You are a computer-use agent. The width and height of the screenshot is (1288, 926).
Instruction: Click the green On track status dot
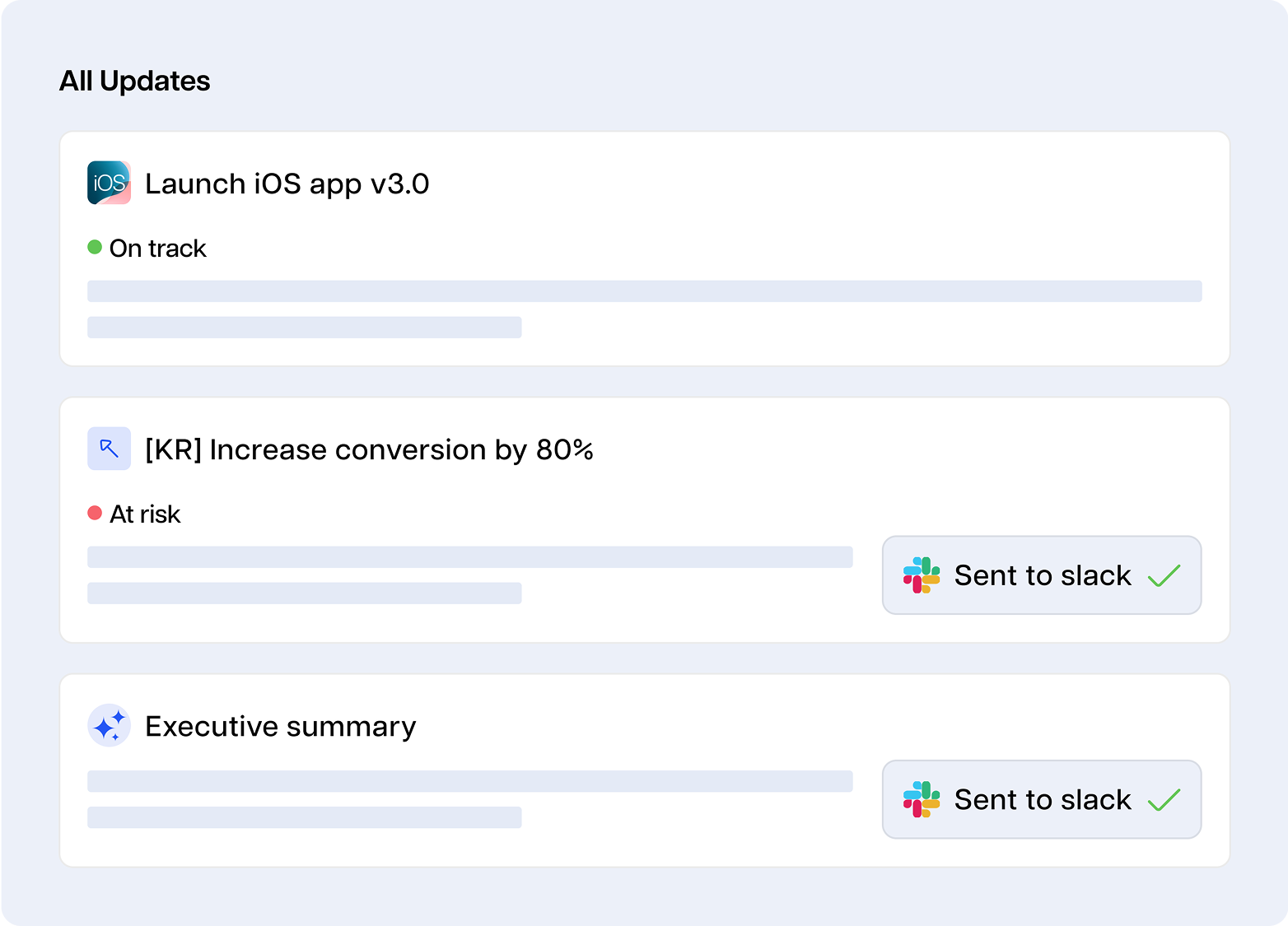tap(95, 247)
